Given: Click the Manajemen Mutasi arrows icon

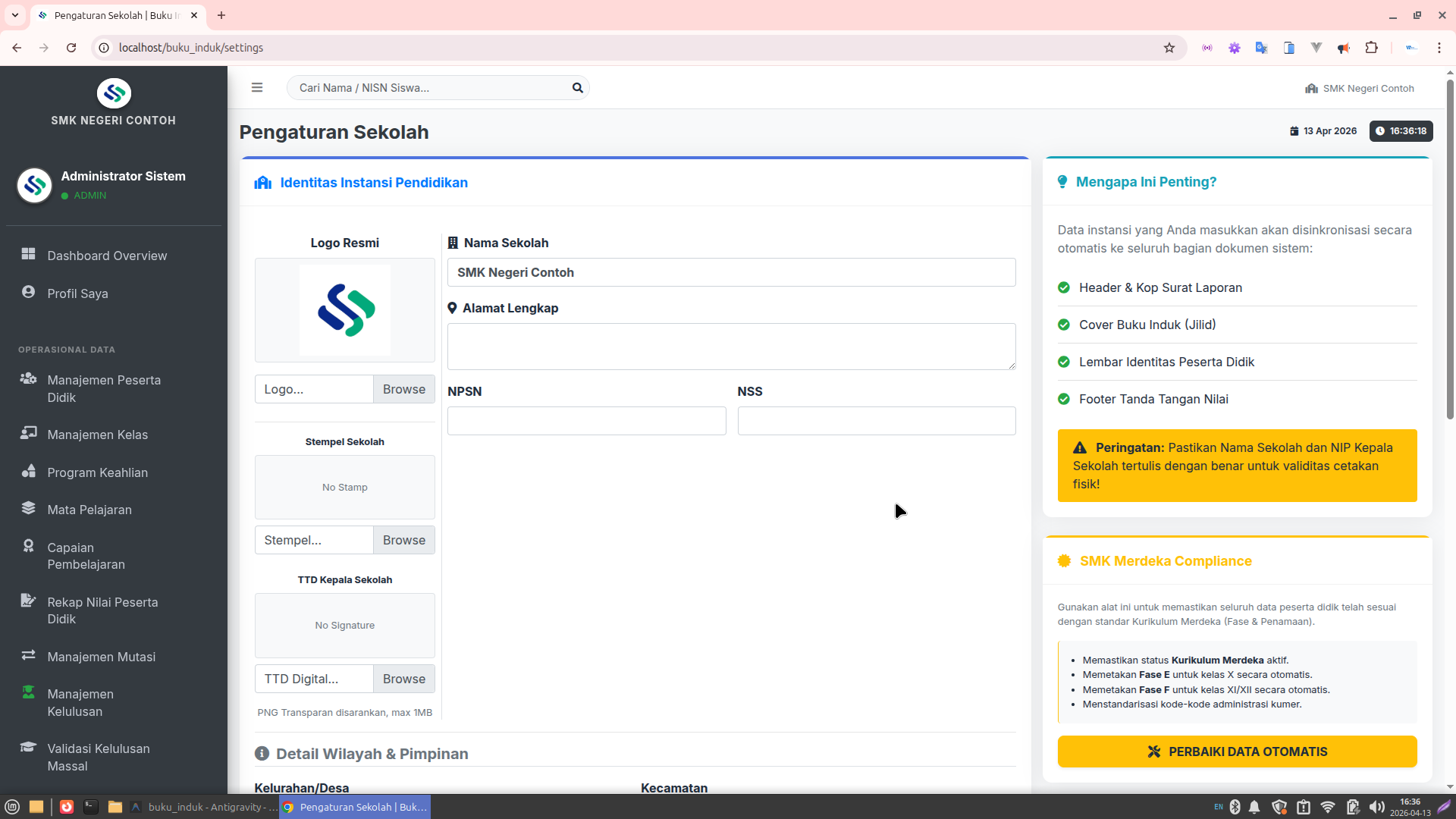Looking at the screenshot, I should point(28,655).
